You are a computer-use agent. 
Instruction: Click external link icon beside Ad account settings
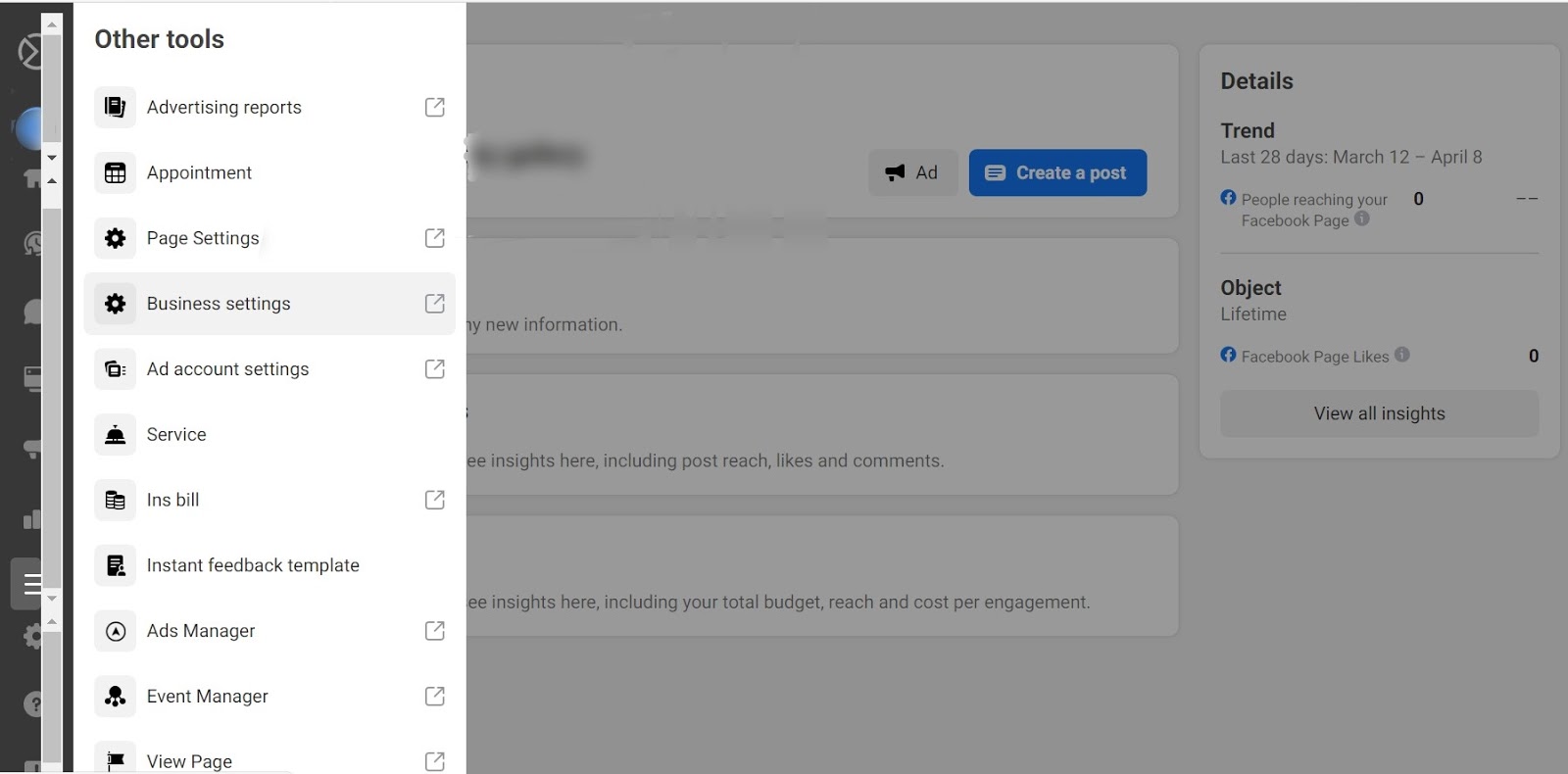(x=434, y=369)
